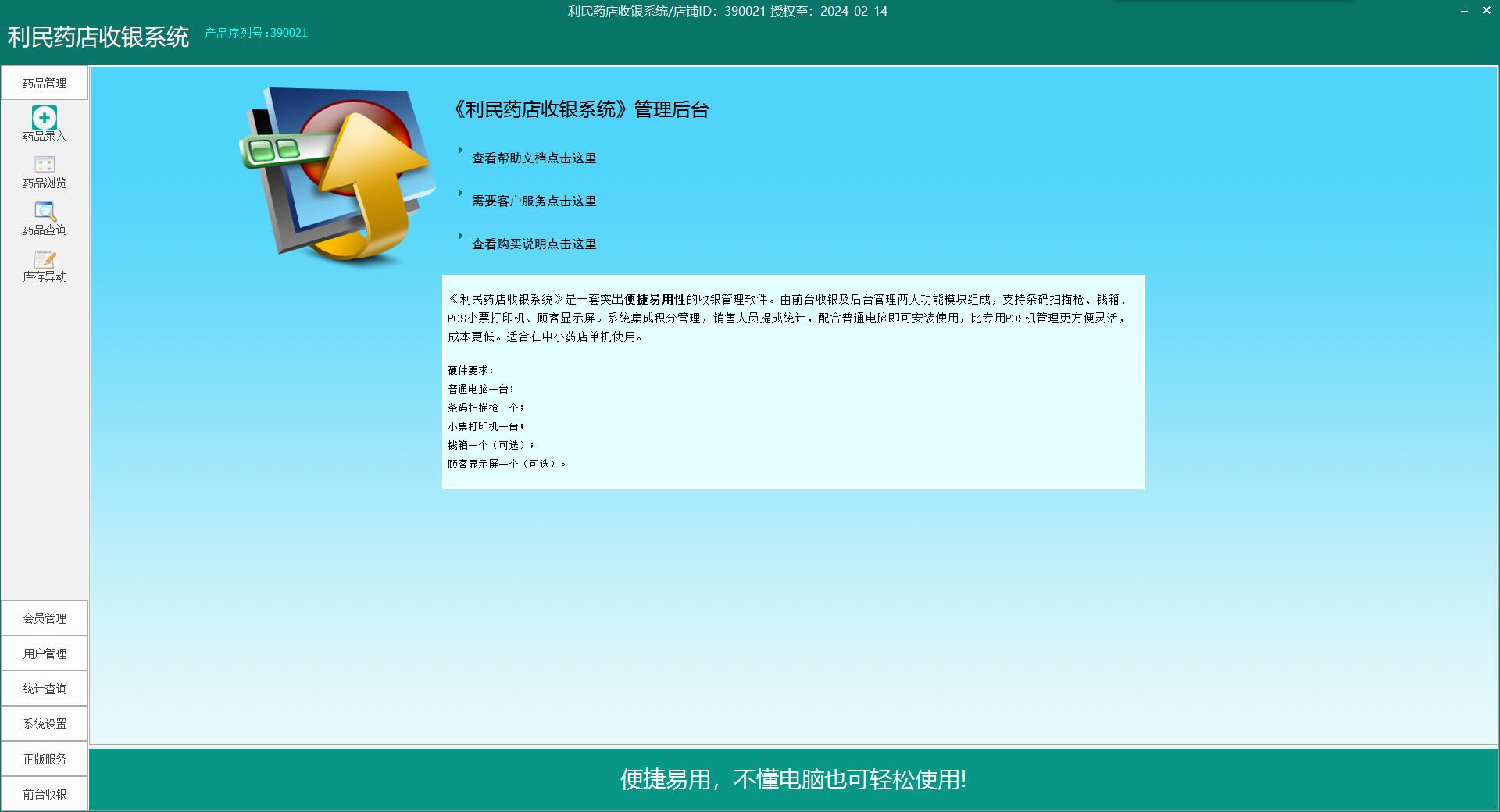The width and height of the screenshot is (1500, 812).
Task: Open the 统计查询 sidebar section
Action: [45, 689]
